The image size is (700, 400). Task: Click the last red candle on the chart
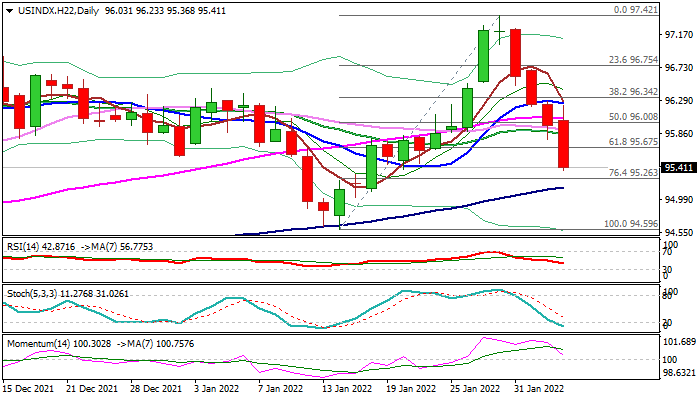564,144
